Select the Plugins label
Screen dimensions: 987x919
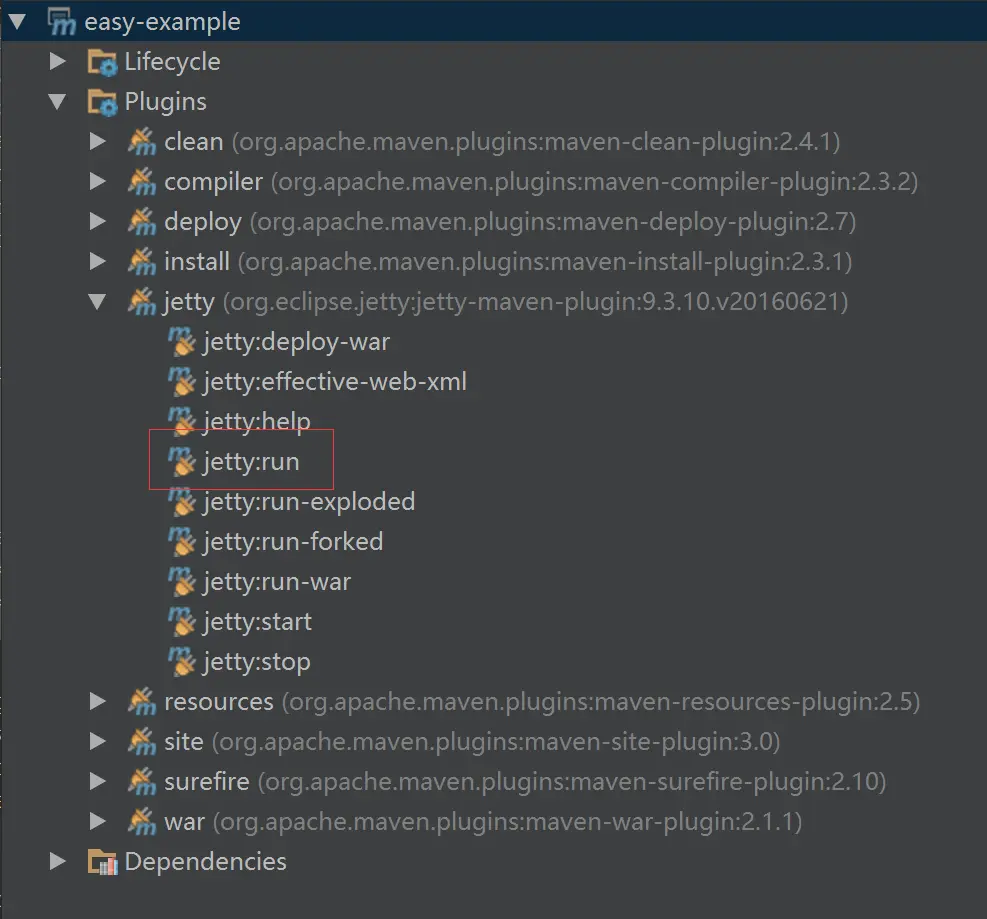(166, 103)
